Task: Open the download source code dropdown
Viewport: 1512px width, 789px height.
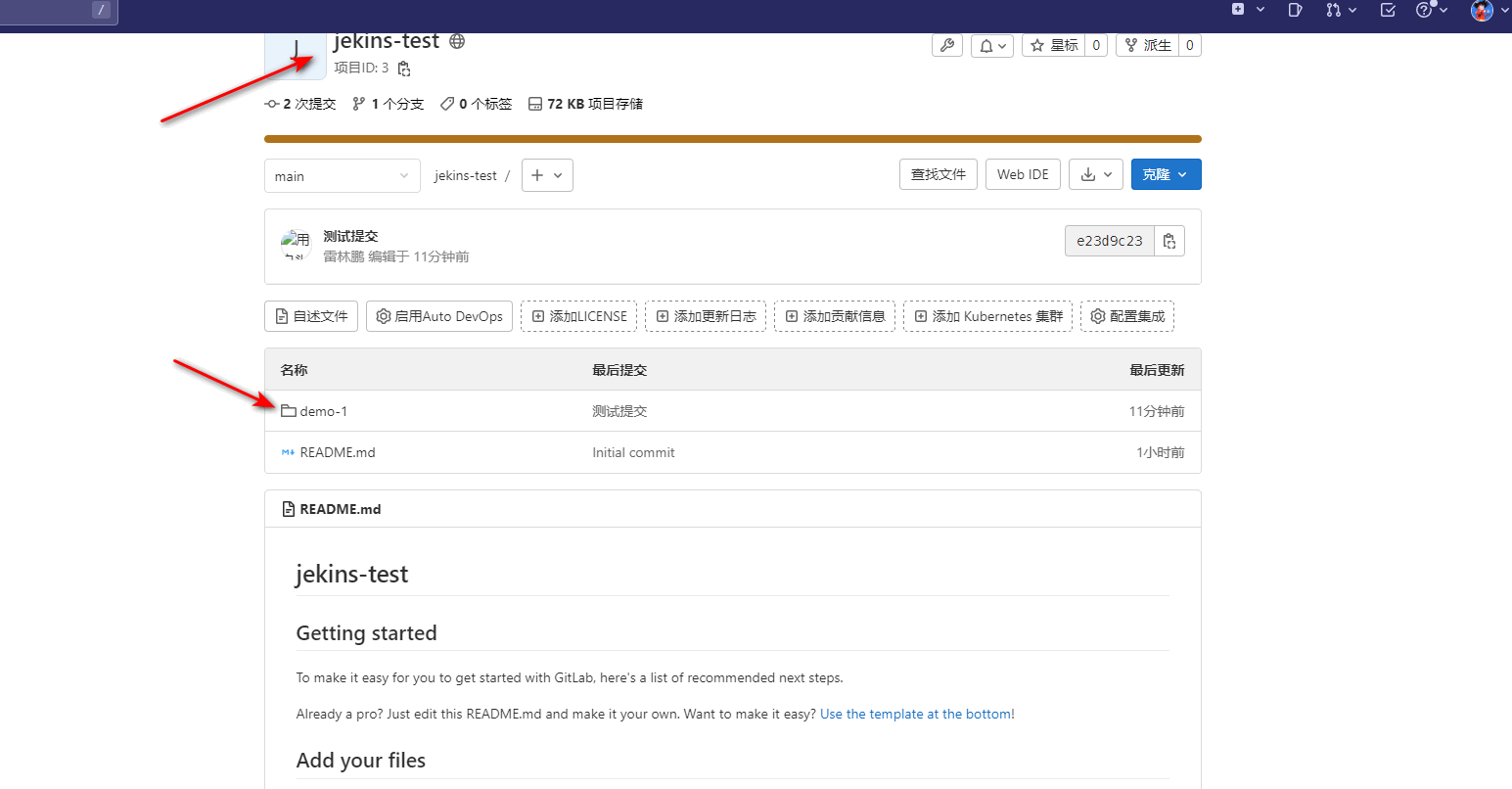Action: tap(1096, 174)
